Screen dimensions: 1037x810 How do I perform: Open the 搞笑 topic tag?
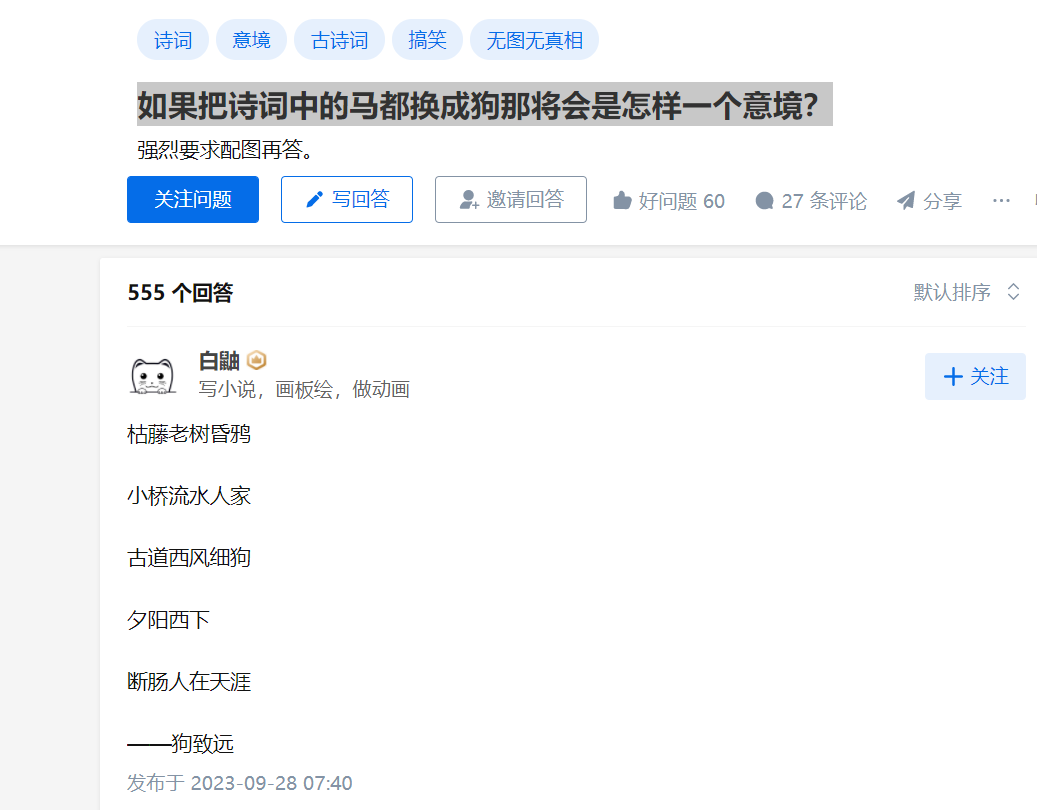point(427,40)
